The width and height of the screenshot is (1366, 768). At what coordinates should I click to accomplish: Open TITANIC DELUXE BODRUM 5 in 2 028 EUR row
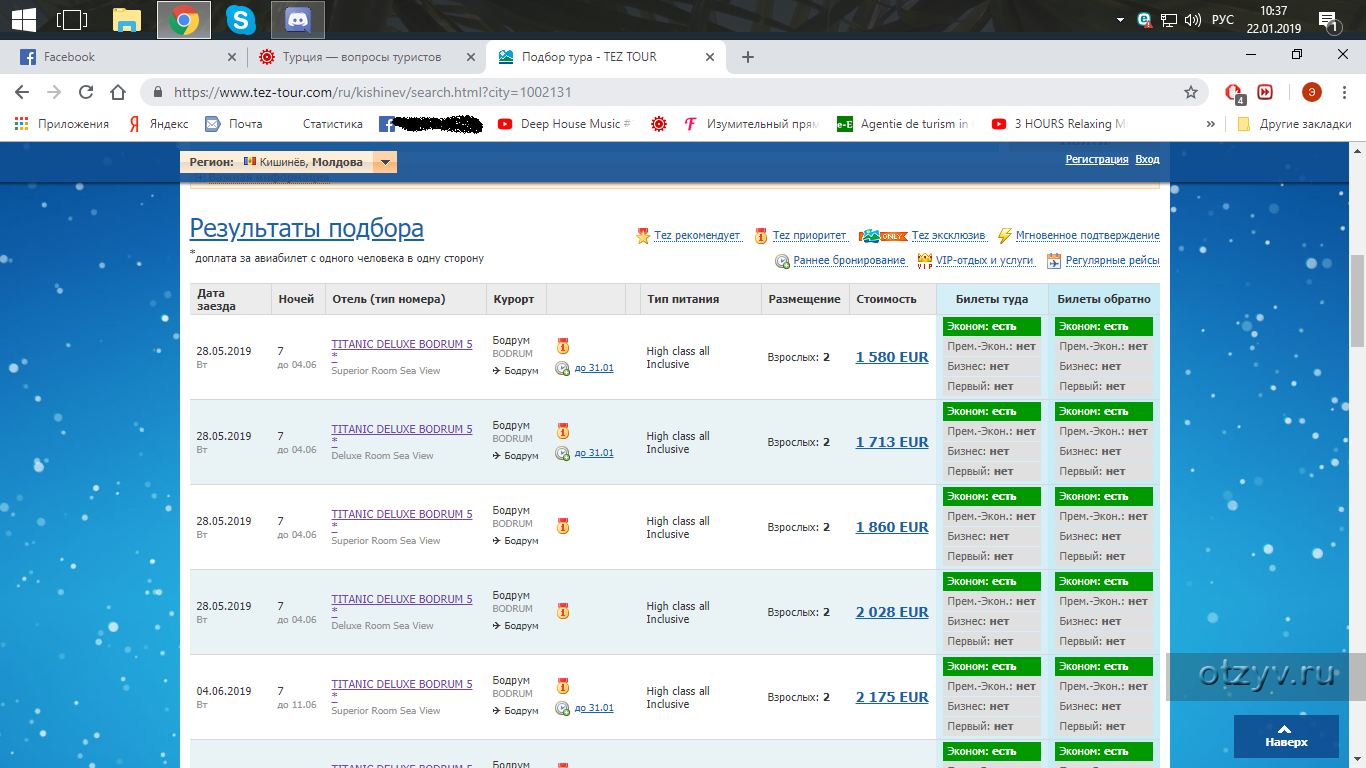(x=402, y=599)
